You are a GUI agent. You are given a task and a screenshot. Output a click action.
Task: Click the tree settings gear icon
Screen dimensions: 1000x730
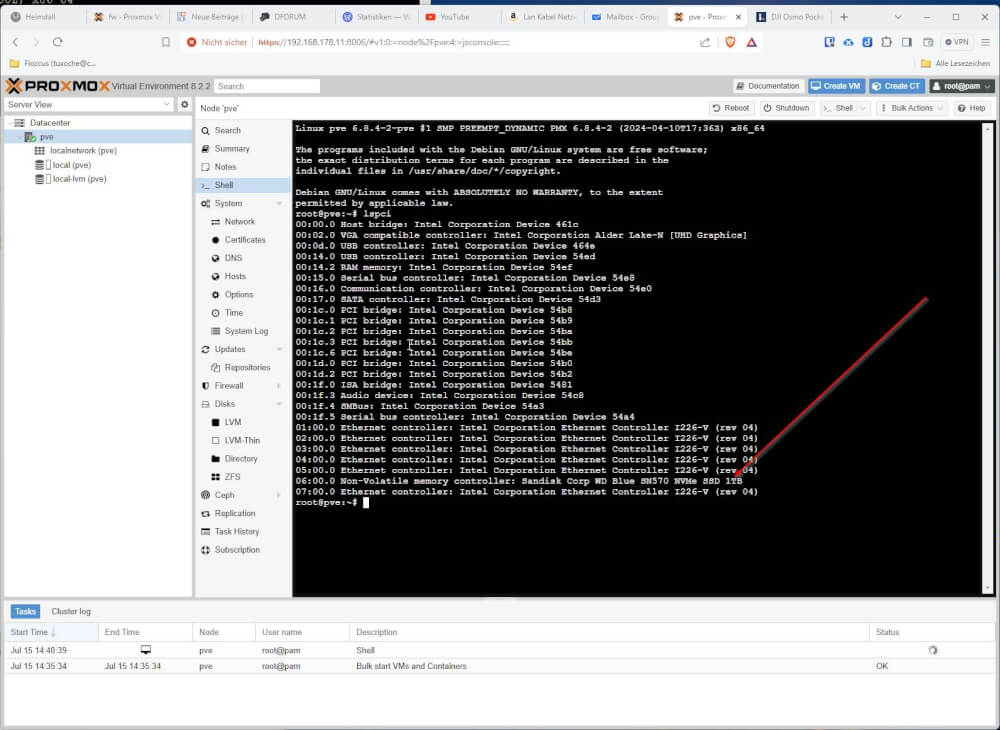184,105
